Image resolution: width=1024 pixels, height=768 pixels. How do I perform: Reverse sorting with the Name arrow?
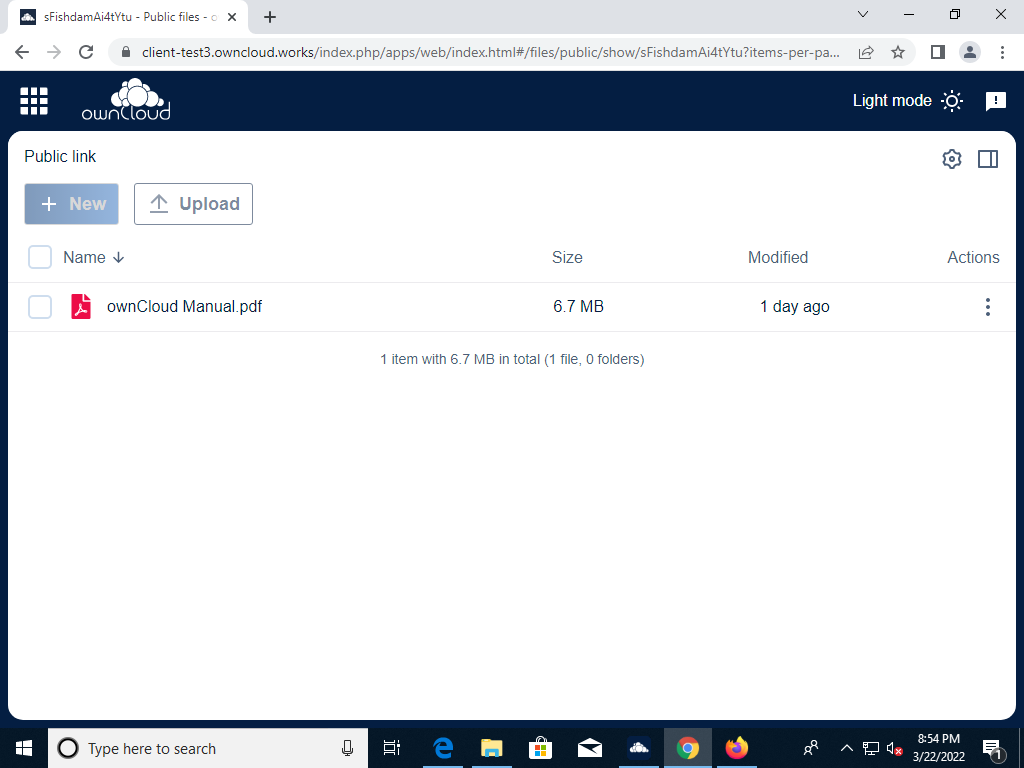click(x=118, y=257)
